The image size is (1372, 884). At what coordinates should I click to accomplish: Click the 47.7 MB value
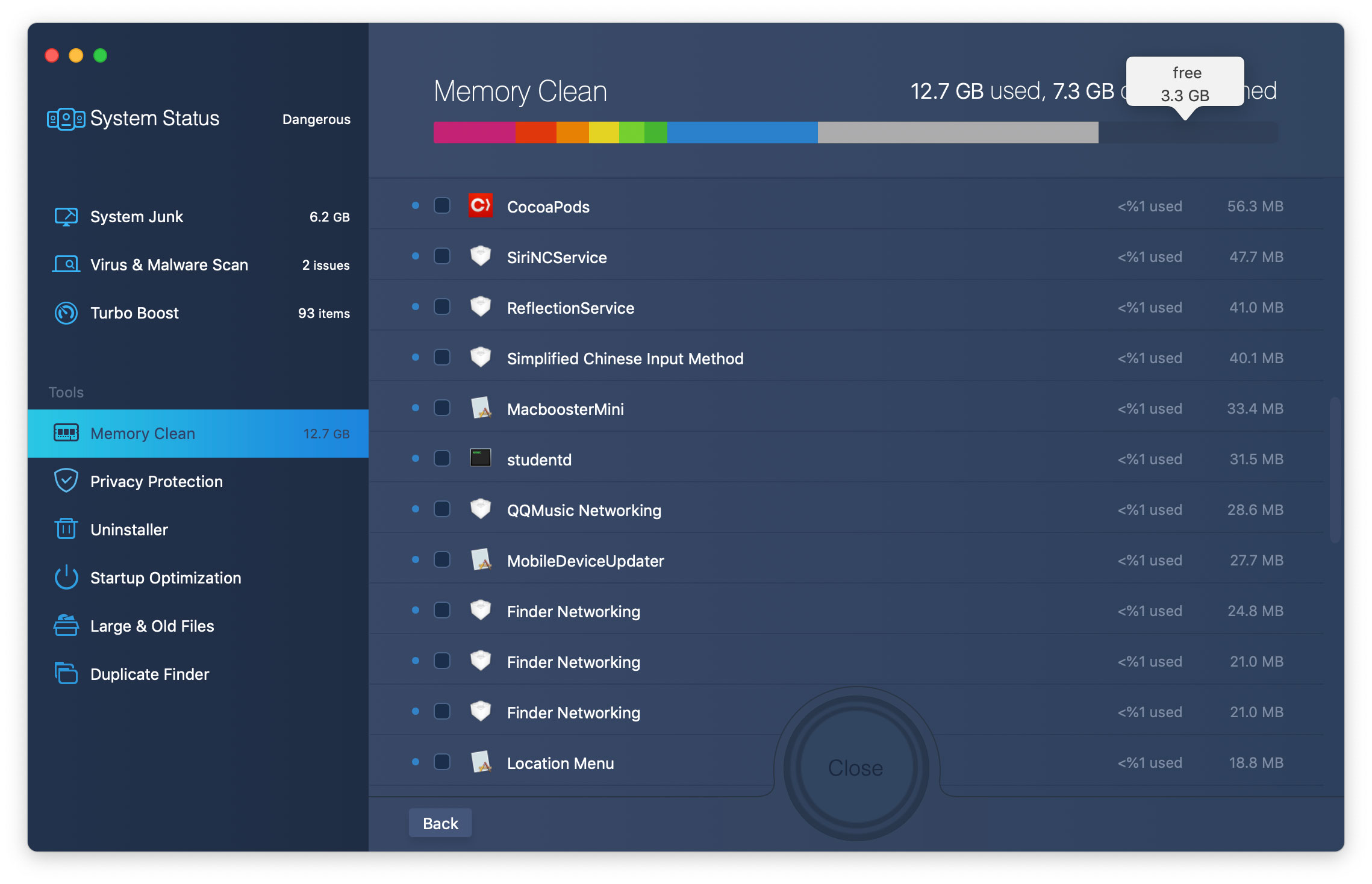point(1256,257)
